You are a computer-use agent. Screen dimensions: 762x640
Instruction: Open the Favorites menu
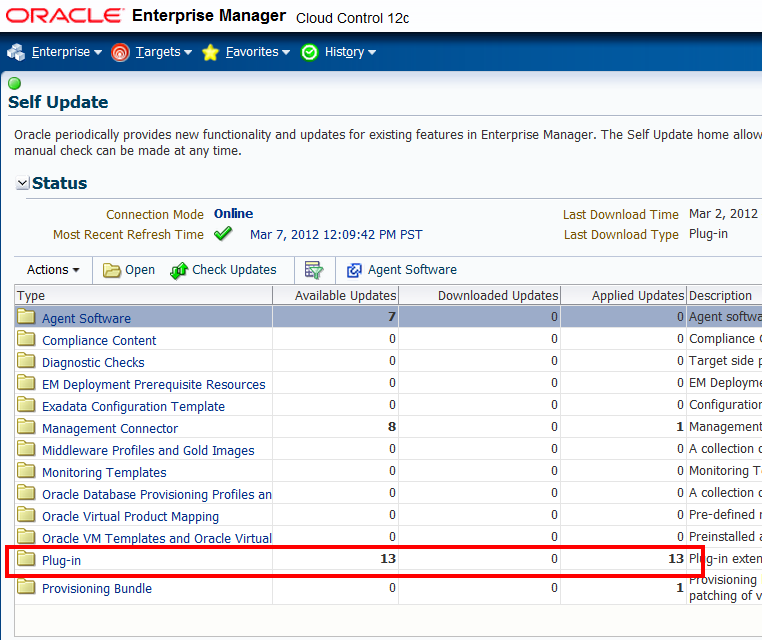pos(258,52)
